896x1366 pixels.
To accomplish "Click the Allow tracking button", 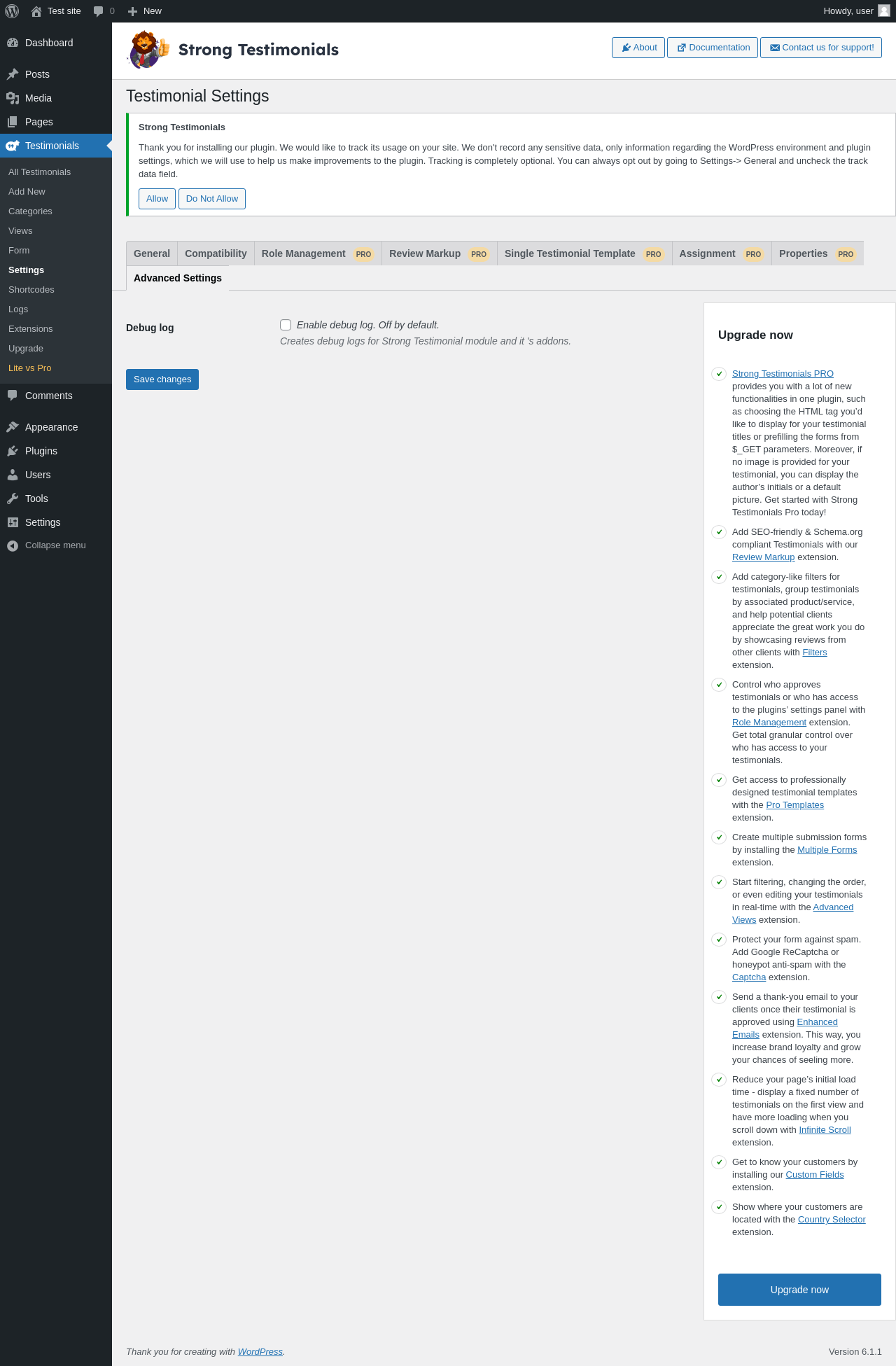I will point(157,199).
